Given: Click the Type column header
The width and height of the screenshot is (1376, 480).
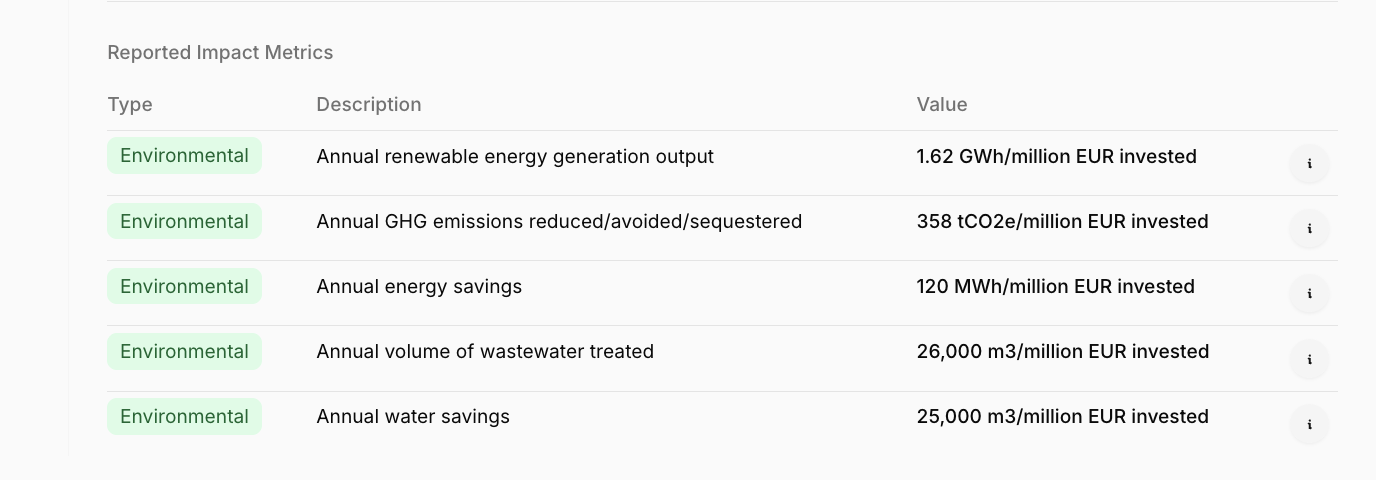Looking at the screenshot, I should (x=130, y=104).
